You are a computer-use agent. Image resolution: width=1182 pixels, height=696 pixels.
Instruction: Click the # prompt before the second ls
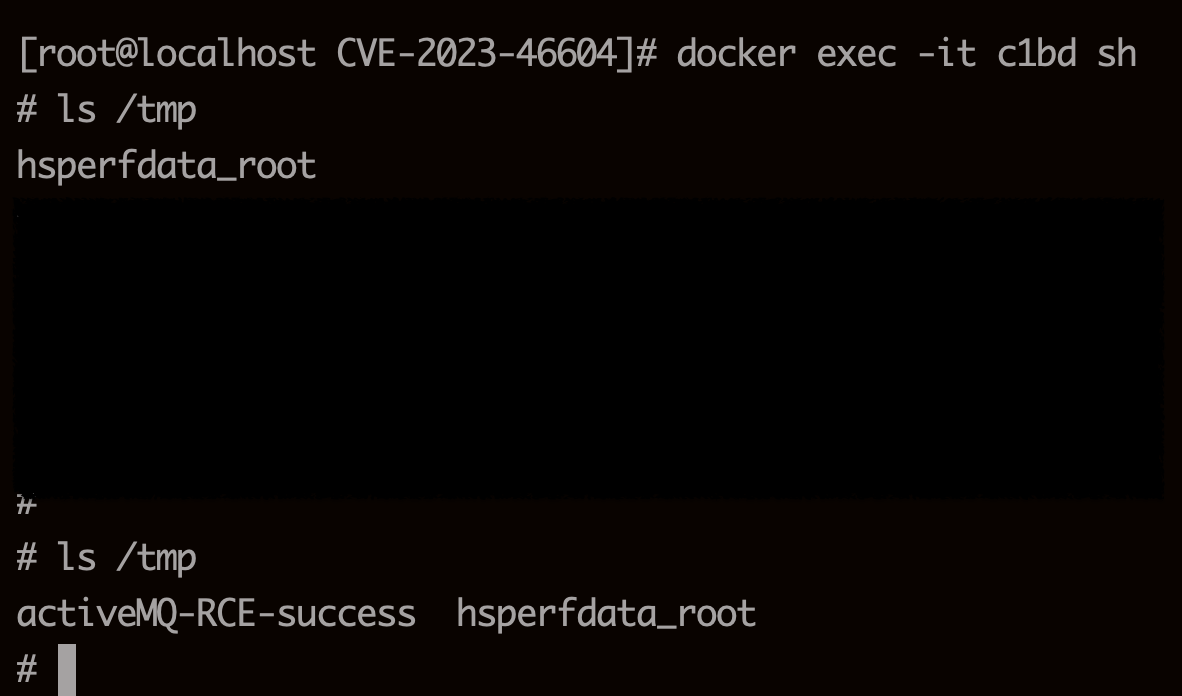click(27, 557)
